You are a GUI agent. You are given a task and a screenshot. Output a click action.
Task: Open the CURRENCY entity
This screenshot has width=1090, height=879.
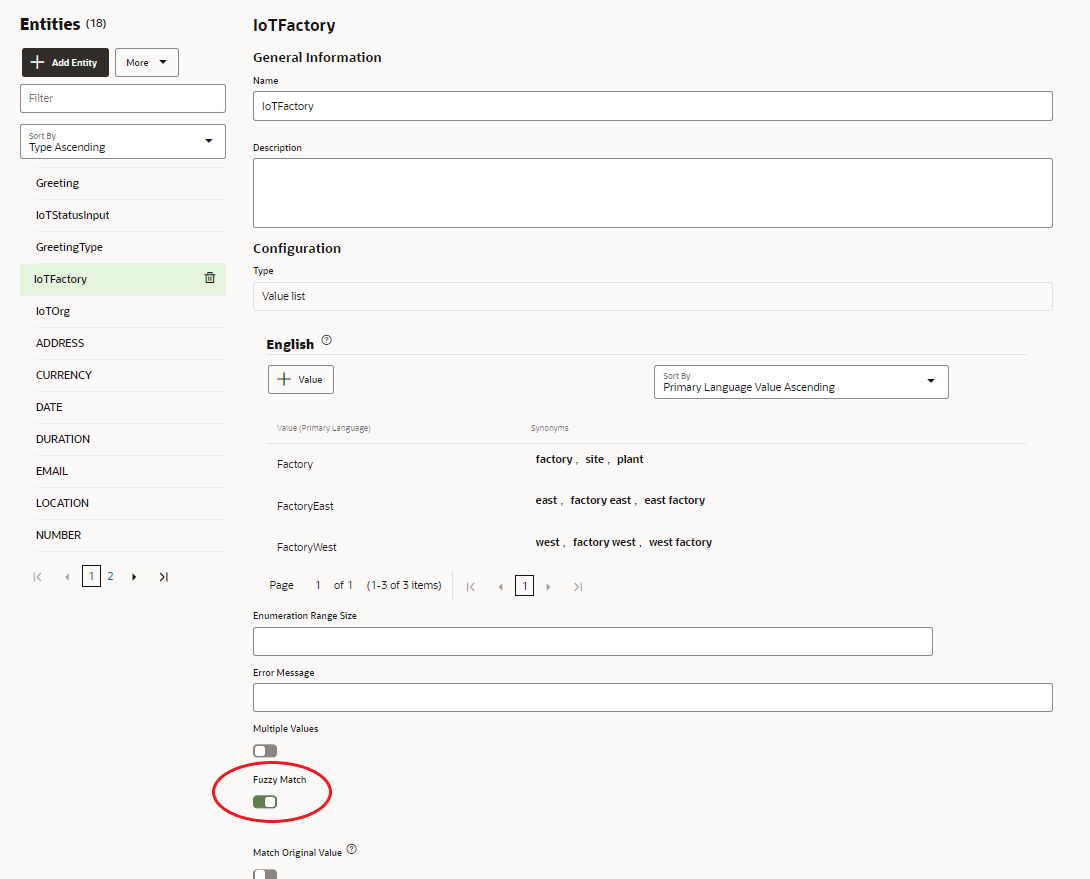click(x=63, y=375)
